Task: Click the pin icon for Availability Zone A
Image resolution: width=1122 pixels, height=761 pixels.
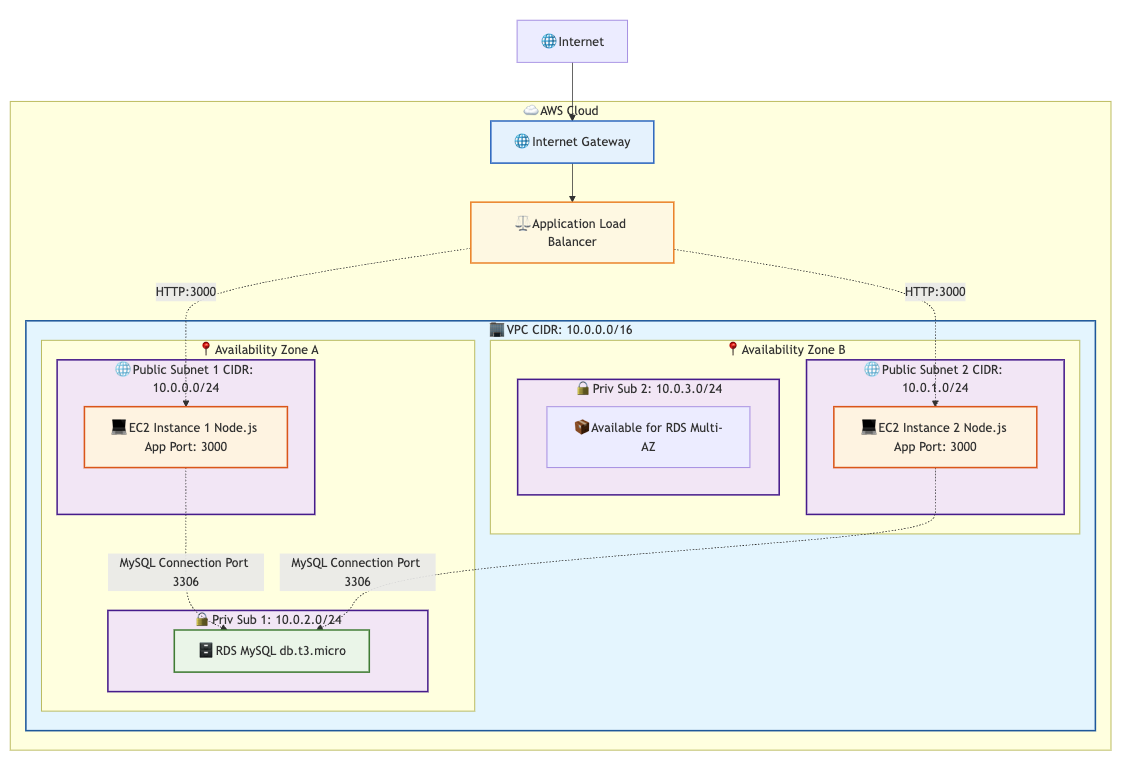Action: point(206,349)
